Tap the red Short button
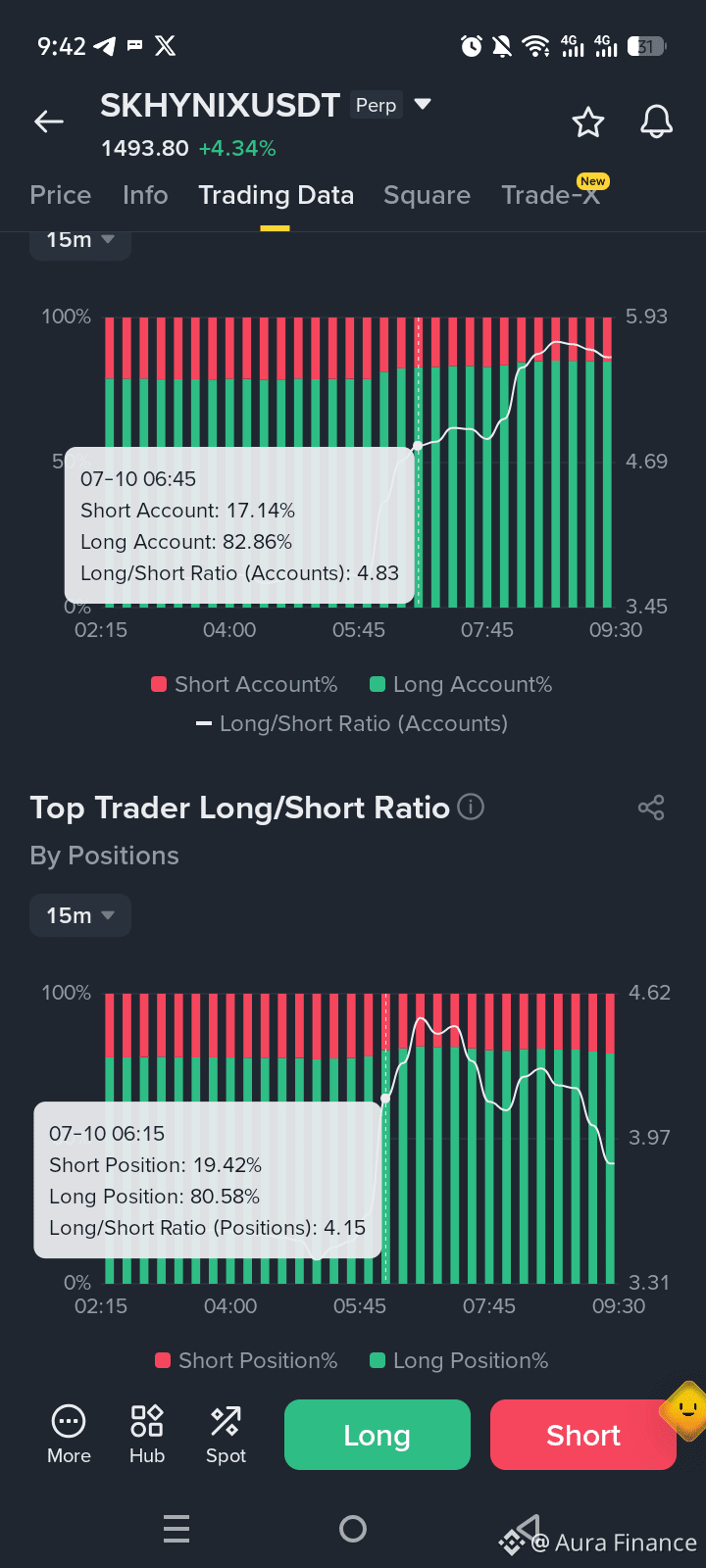 click(583, 1435)
